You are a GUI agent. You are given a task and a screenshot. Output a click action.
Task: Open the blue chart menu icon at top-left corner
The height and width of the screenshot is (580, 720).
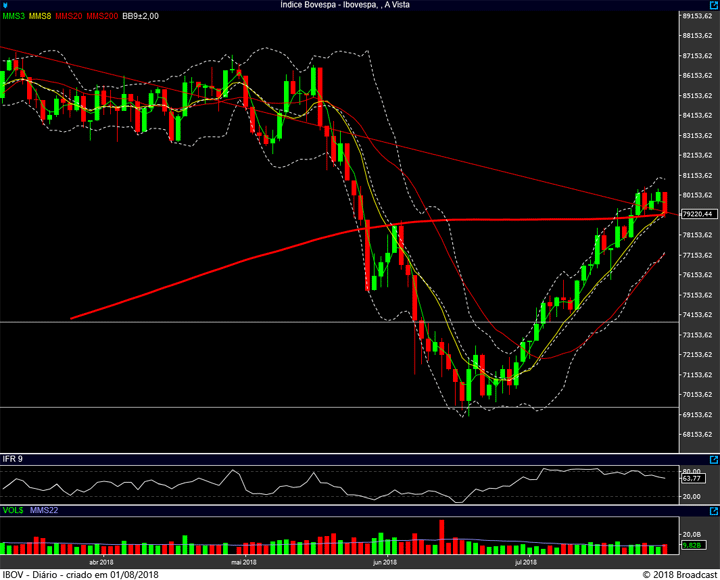click(5, 5)
